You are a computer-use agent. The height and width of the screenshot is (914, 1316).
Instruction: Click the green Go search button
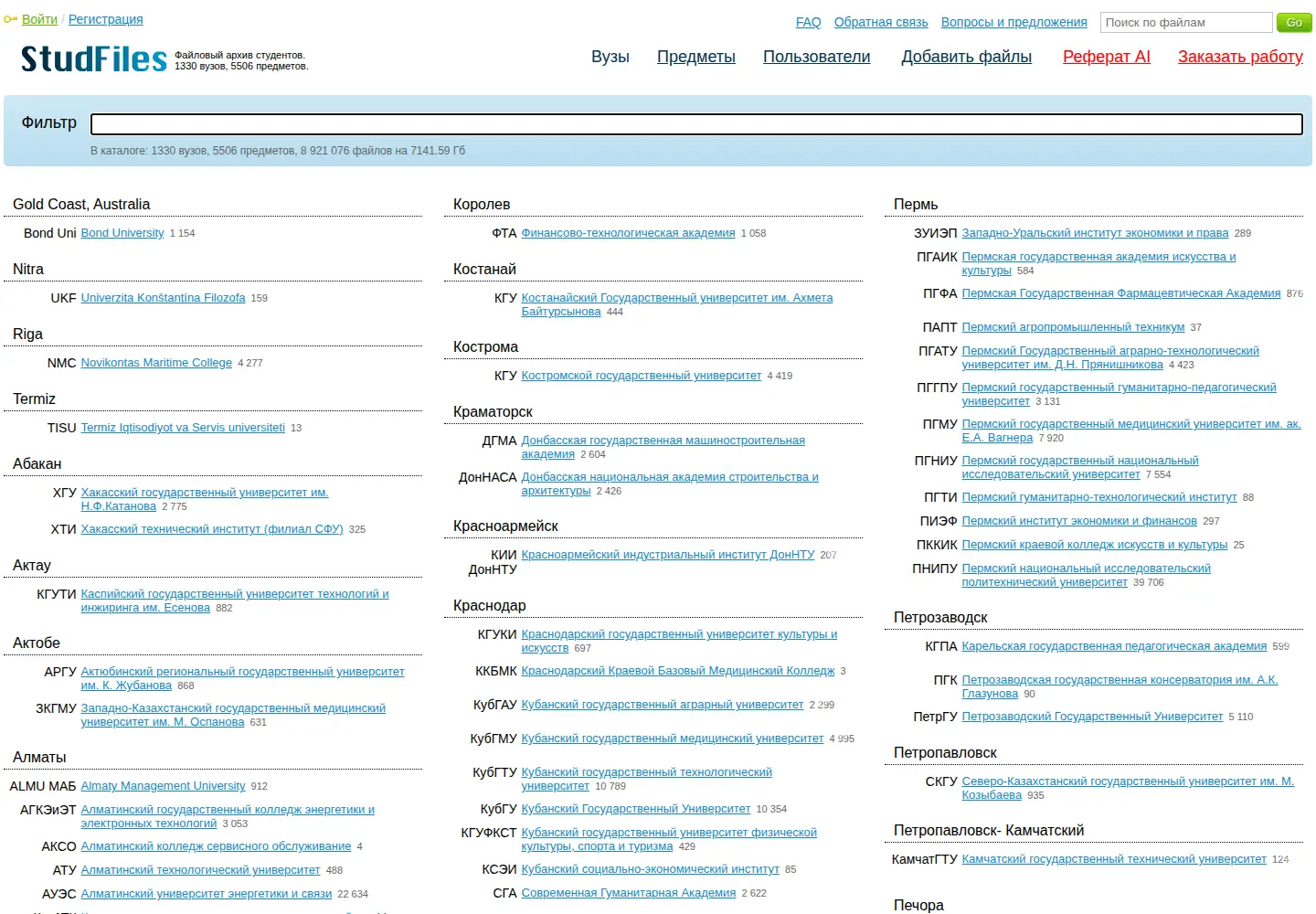(1294, 22)
